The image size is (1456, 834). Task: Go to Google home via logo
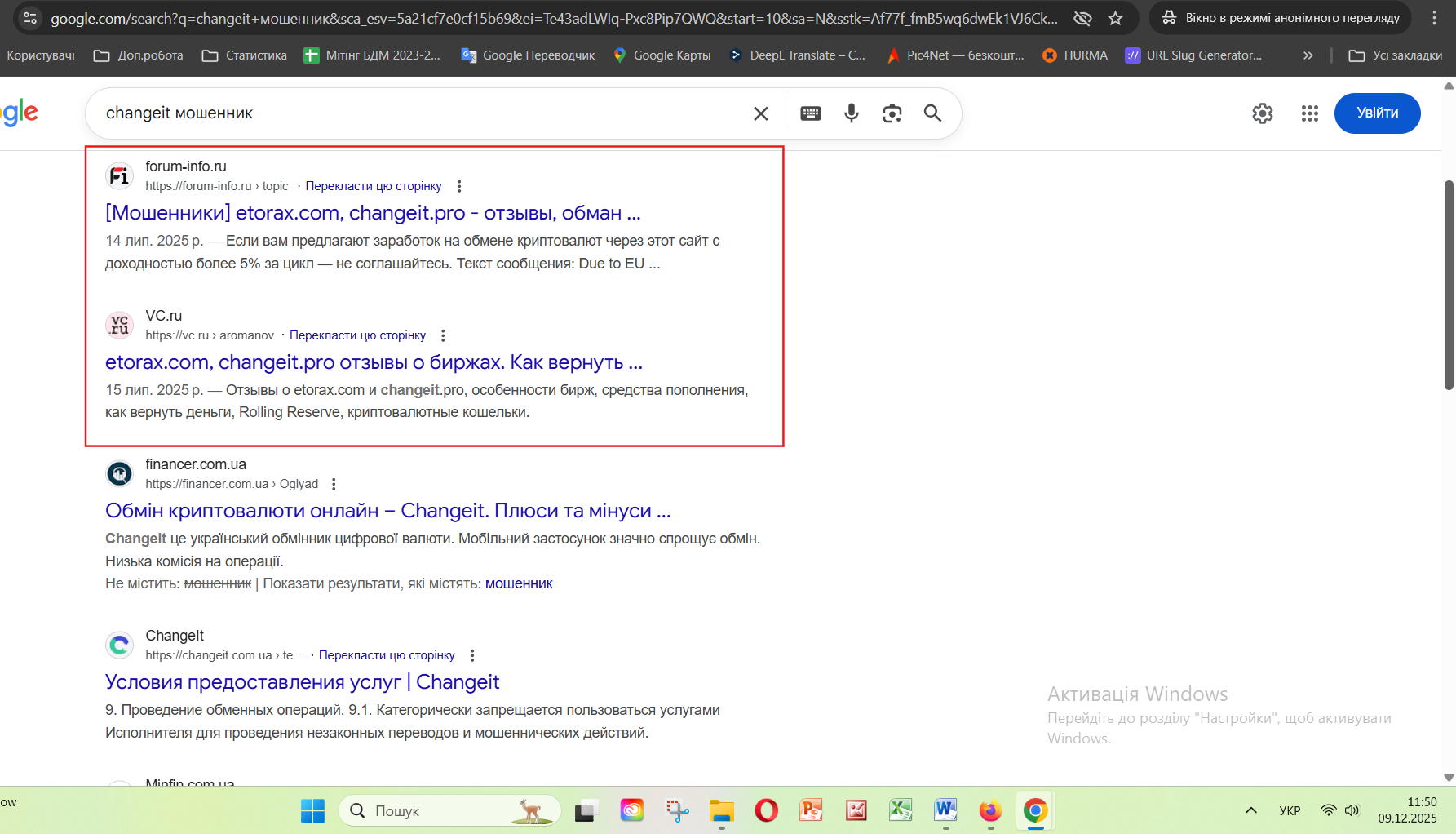[x=19, y=113]
